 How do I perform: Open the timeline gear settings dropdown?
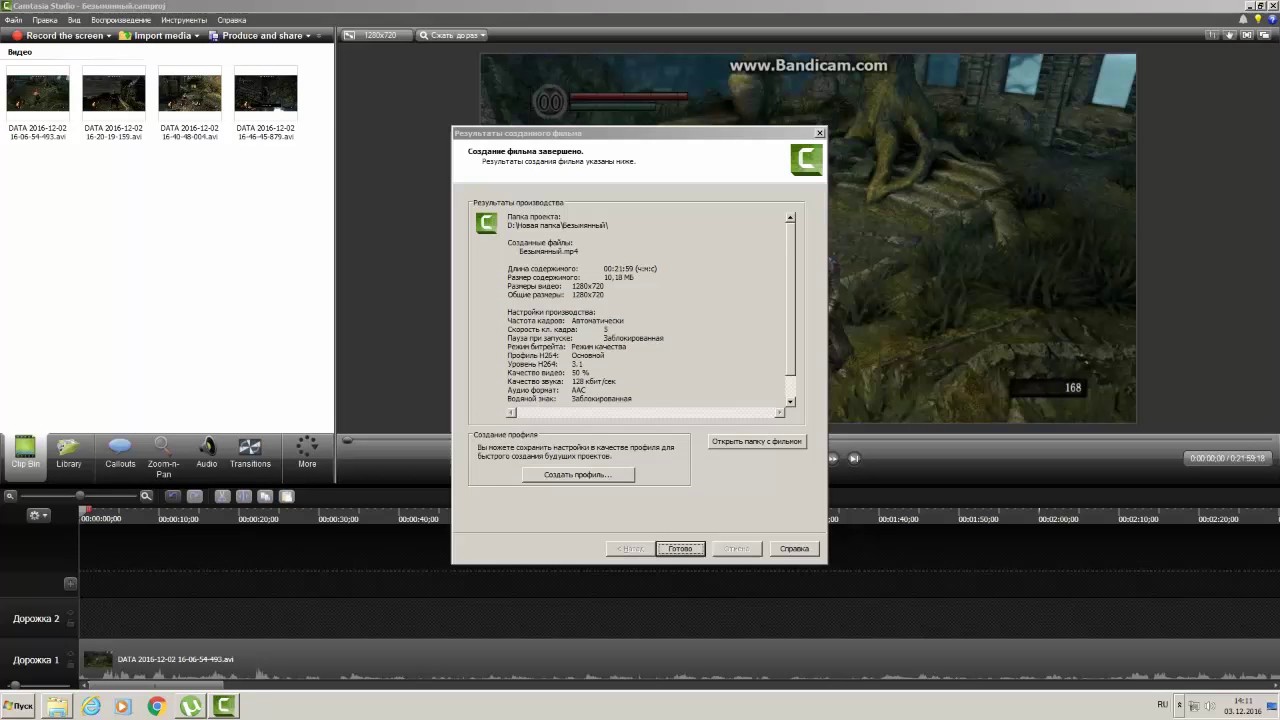(38, 515)
